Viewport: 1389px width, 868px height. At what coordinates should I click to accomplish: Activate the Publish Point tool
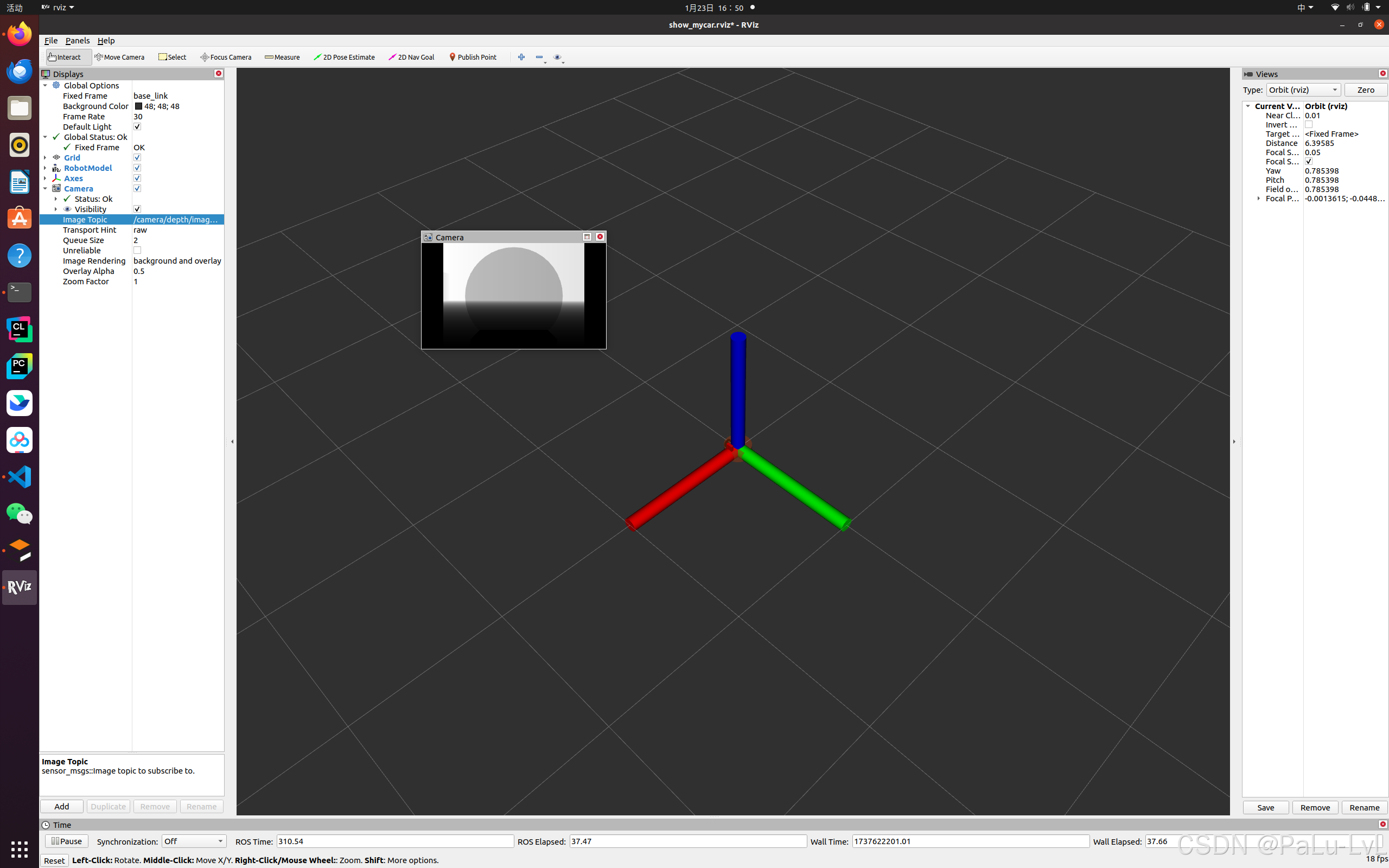click(x=473, y=57)
